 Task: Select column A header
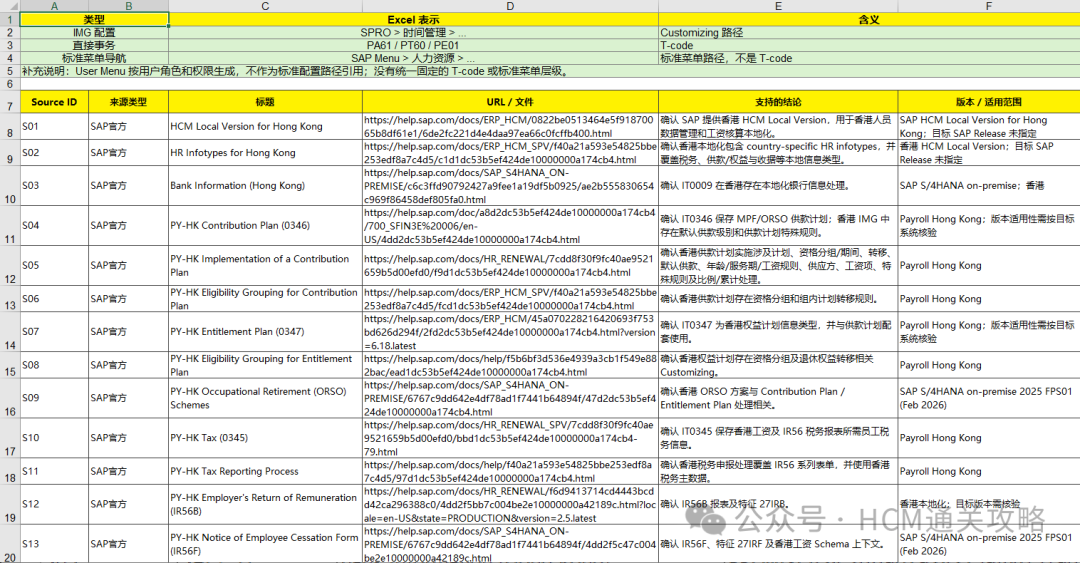click(x=54, y=6)
